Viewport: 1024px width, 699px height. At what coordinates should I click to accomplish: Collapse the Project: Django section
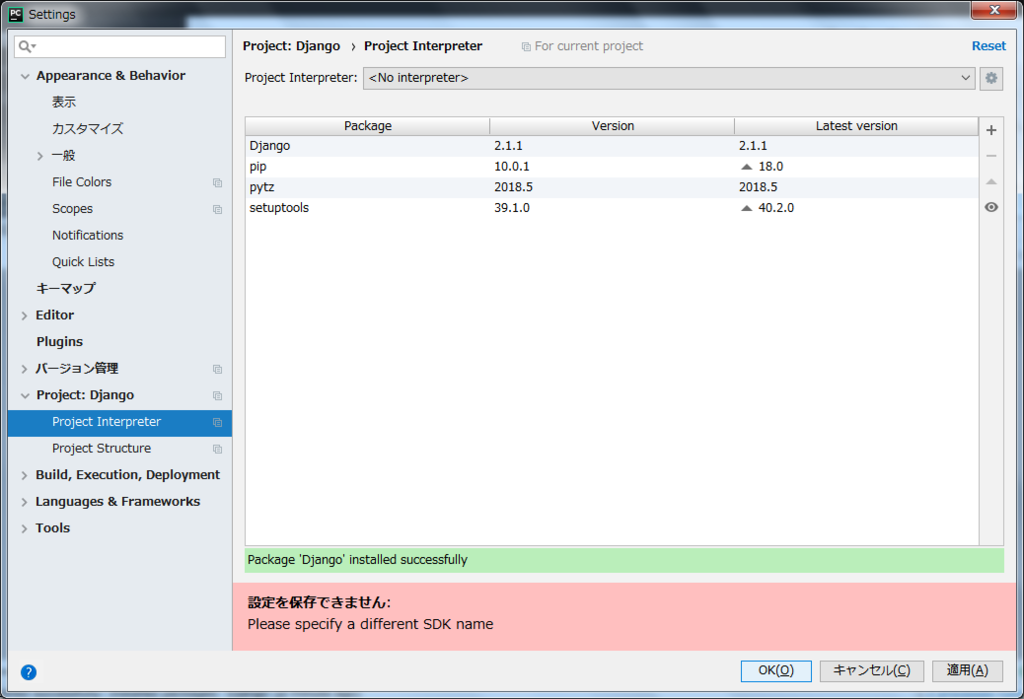coord(25,396)
